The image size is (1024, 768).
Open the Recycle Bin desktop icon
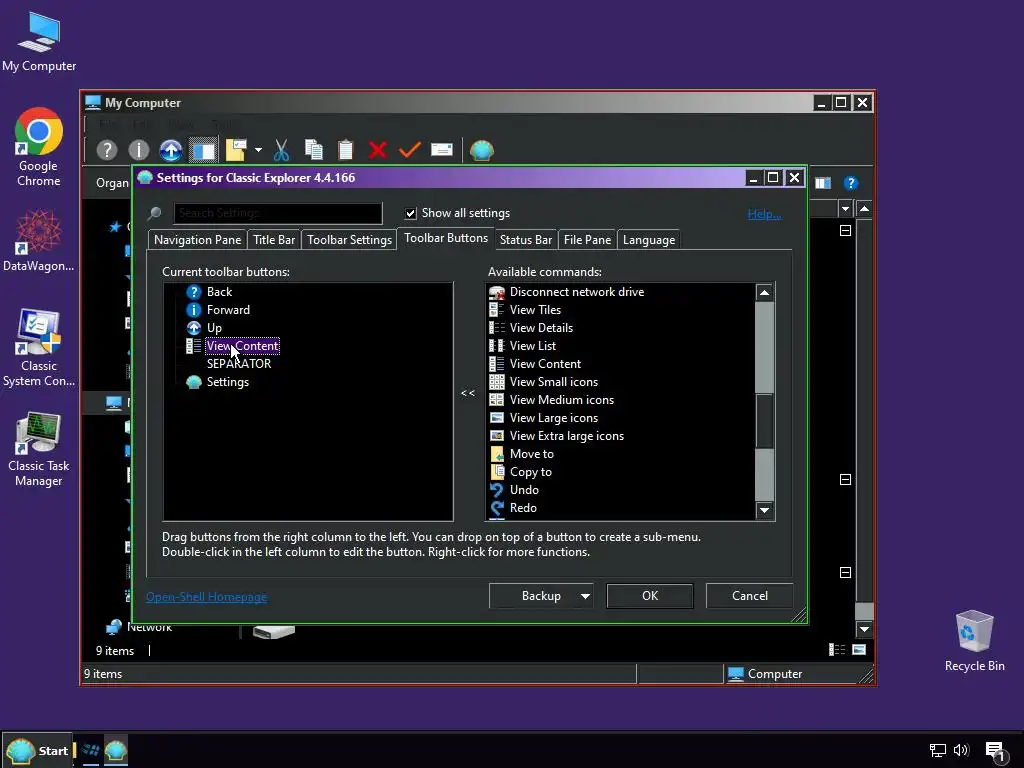[974, 641]
